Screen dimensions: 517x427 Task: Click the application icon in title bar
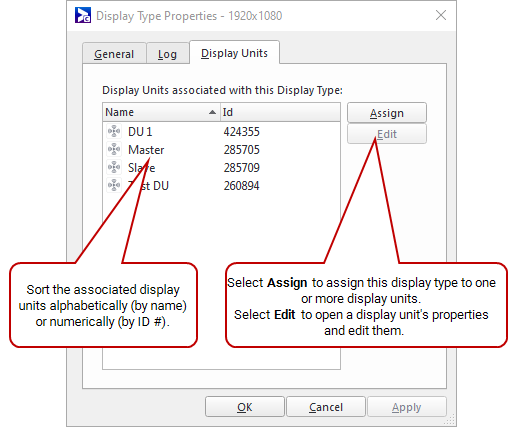(83, 15)
